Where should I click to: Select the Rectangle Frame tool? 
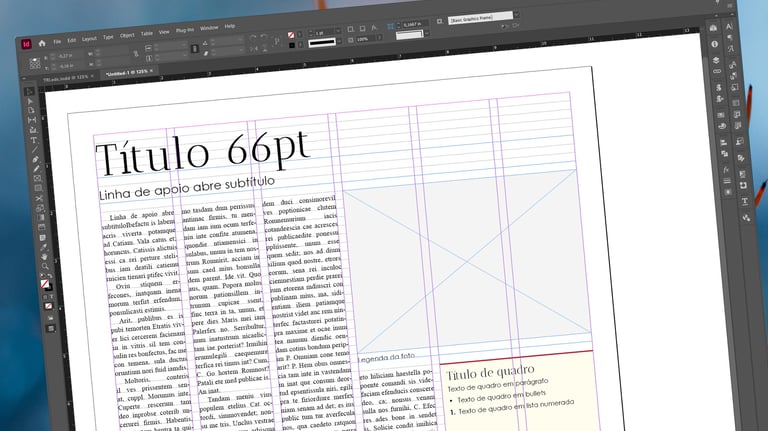(38, 178)
